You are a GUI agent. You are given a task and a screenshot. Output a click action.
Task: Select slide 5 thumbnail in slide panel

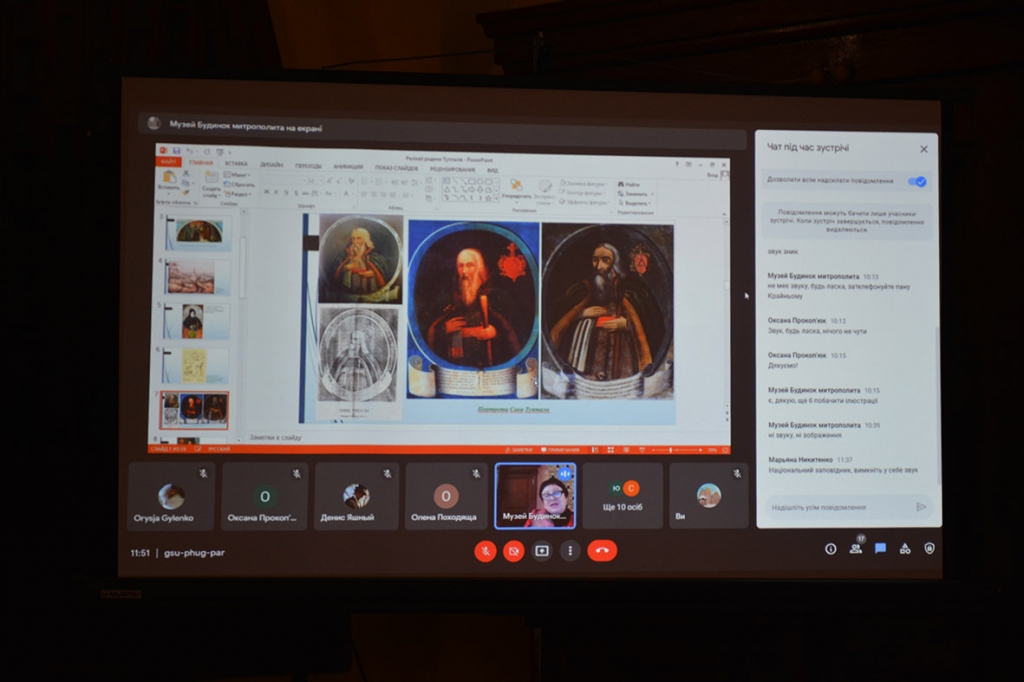[196, 321]
